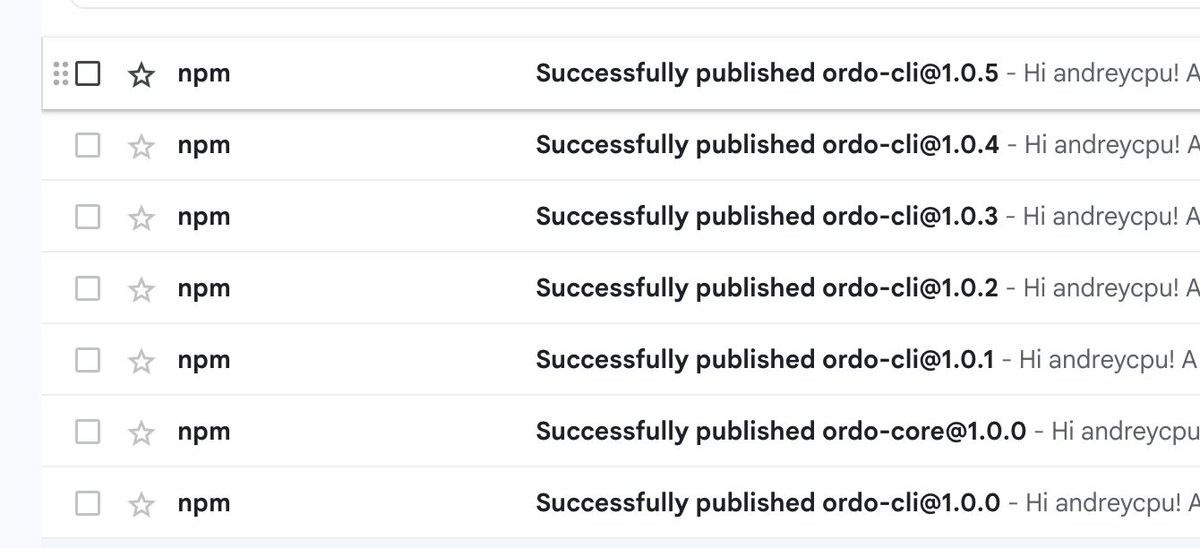Select checkbox for ordo-cli@1.0.3 email

click(x=88, y=216)
